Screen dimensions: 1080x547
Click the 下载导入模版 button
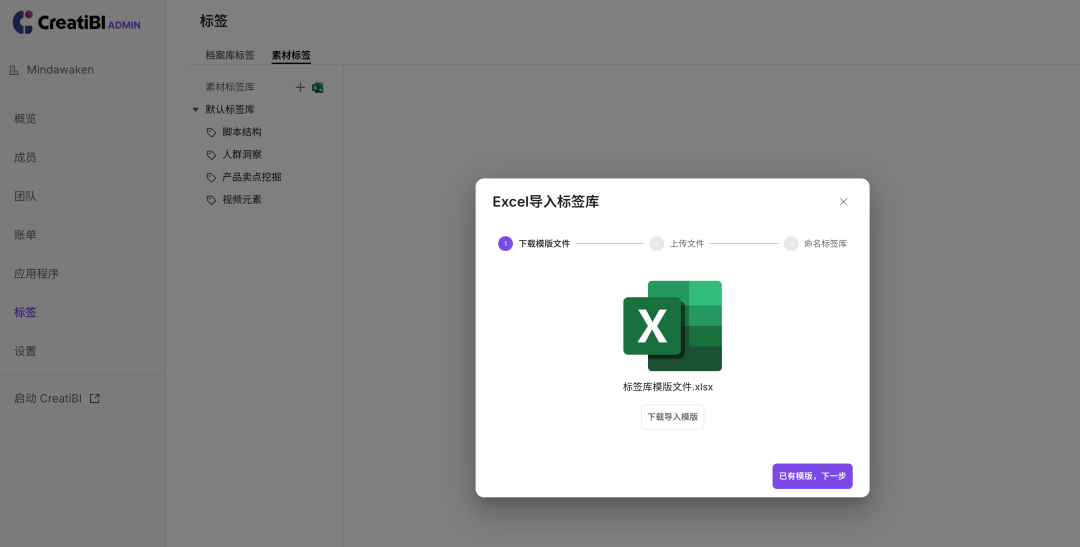click(x=672, y=417)
